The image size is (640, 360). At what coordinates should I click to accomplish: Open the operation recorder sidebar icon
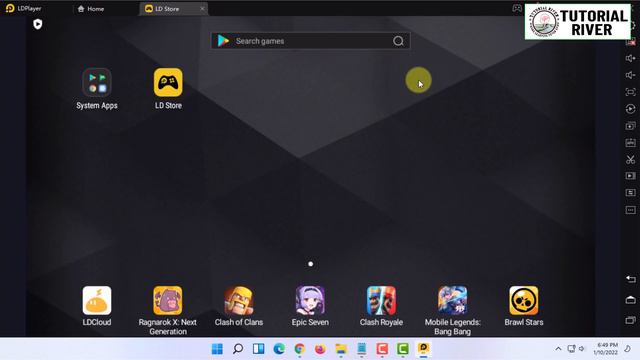631,109
